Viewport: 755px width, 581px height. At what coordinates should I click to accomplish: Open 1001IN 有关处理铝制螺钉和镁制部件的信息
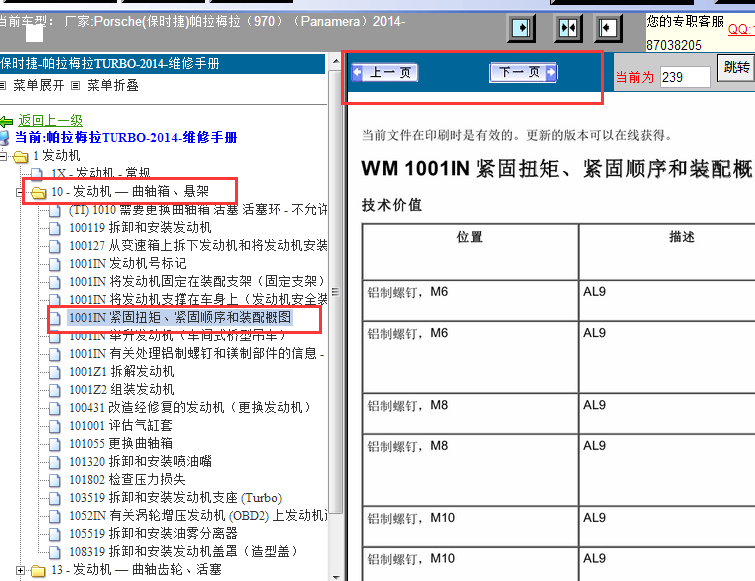[x=196, y=353]
